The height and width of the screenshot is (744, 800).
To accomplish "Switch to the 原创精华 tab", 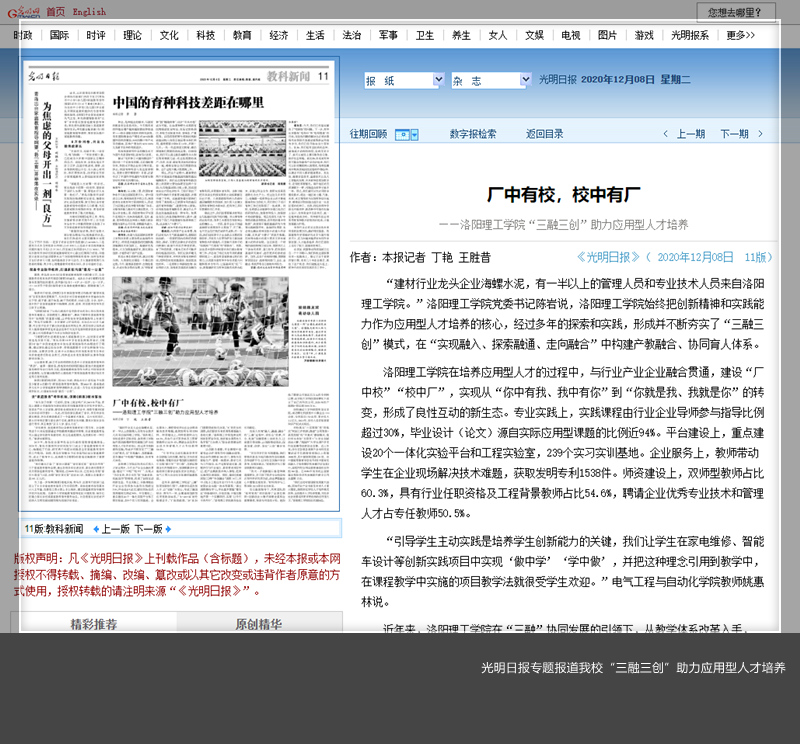I will (x=258, y=624).
